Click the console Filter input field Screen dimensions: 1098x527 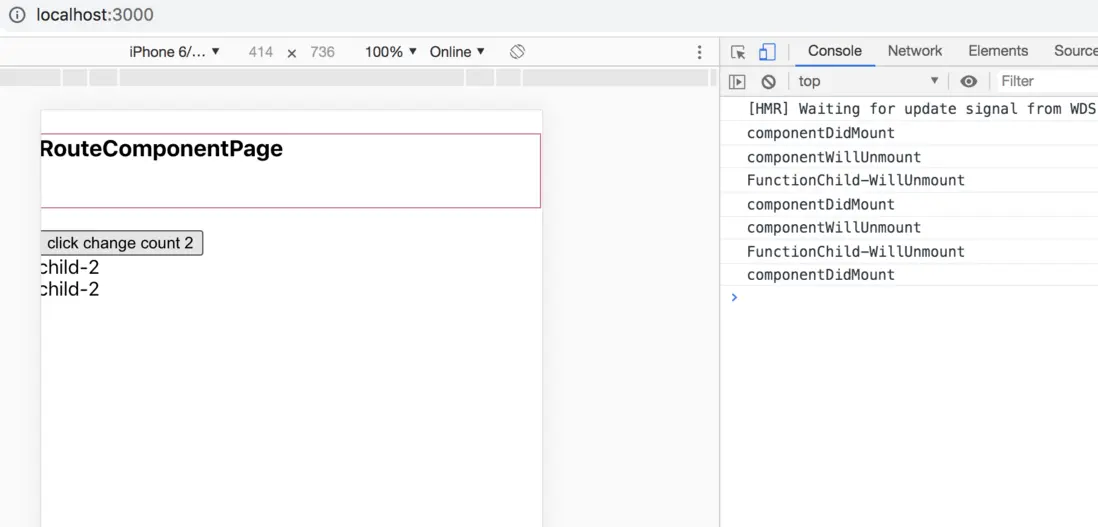point(1048,81)
